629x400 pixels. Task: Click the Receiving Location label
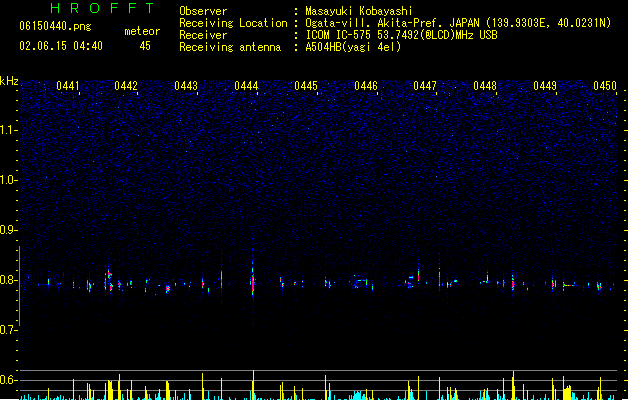pos(233,23)
